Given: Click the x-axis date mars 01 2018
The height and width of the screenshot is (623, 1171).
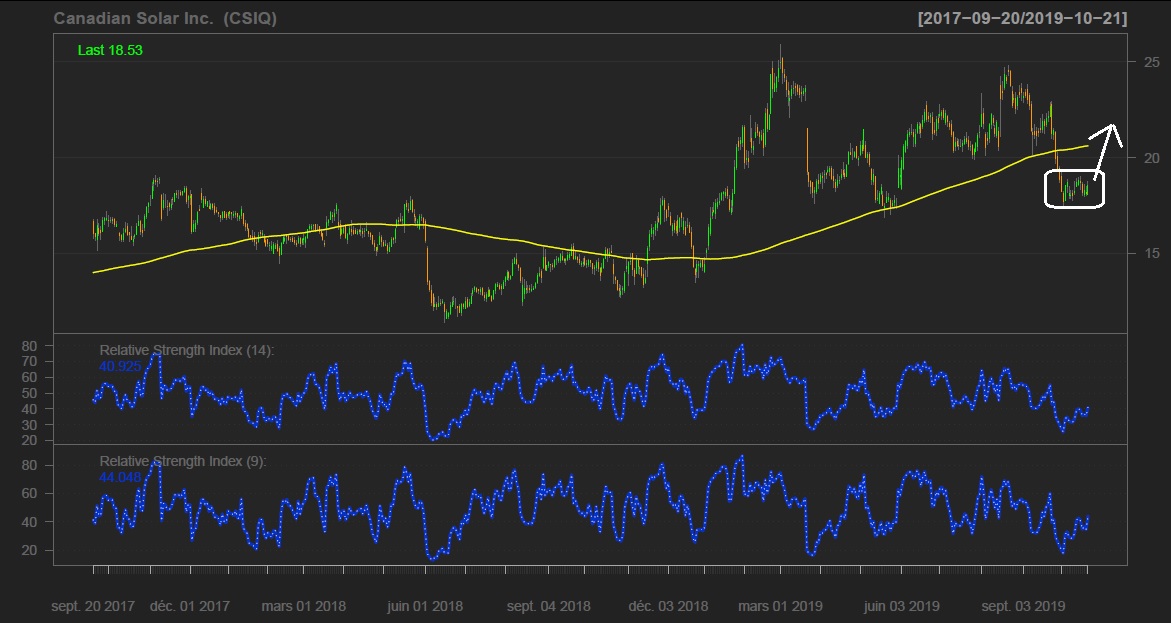Looking at the screenshot, I should tap(303, 606).
